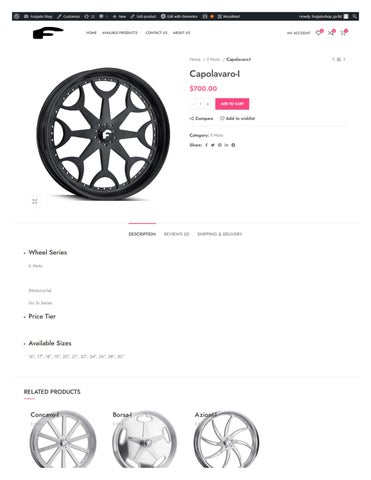Share product on LinkedIn
371x480 pixels.
click(x=226, y=145)
